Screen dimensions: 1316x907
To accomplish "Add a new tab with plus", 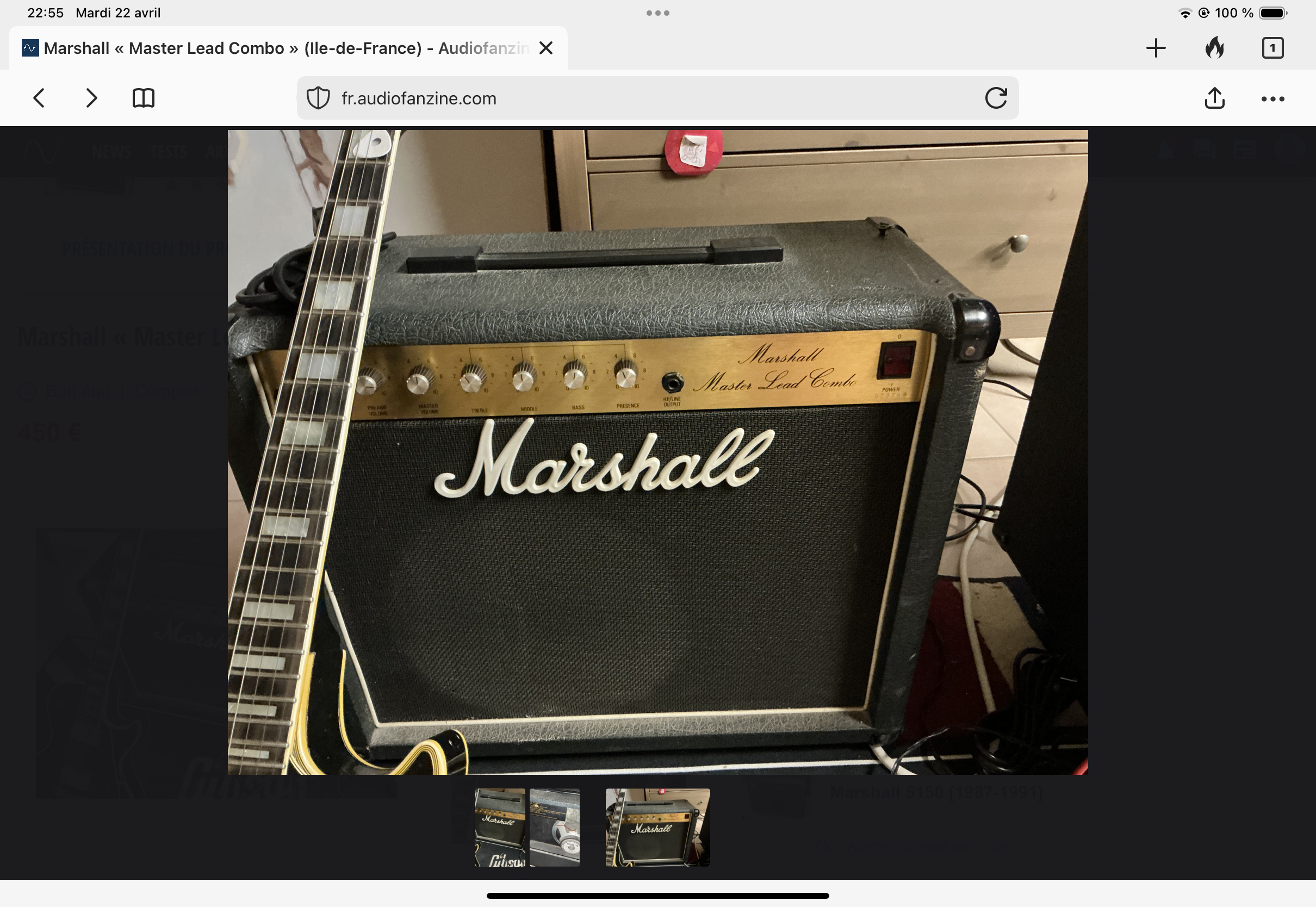I will (x=1156, y=48).
